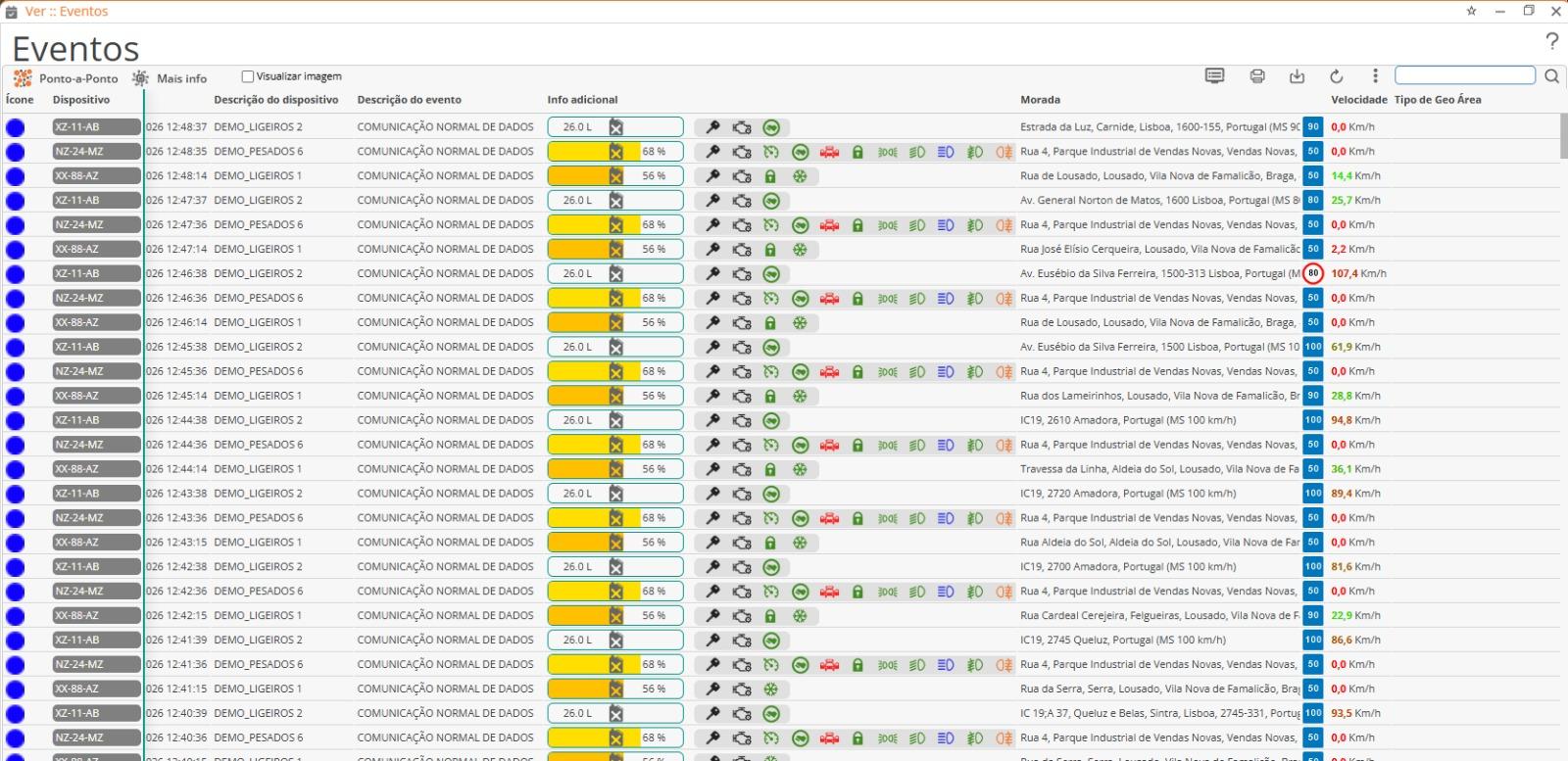Select the XZ-11-AB device tag in the 12:48:37 row
Viewport: 1568px width, 761px height.
point(96,127)
